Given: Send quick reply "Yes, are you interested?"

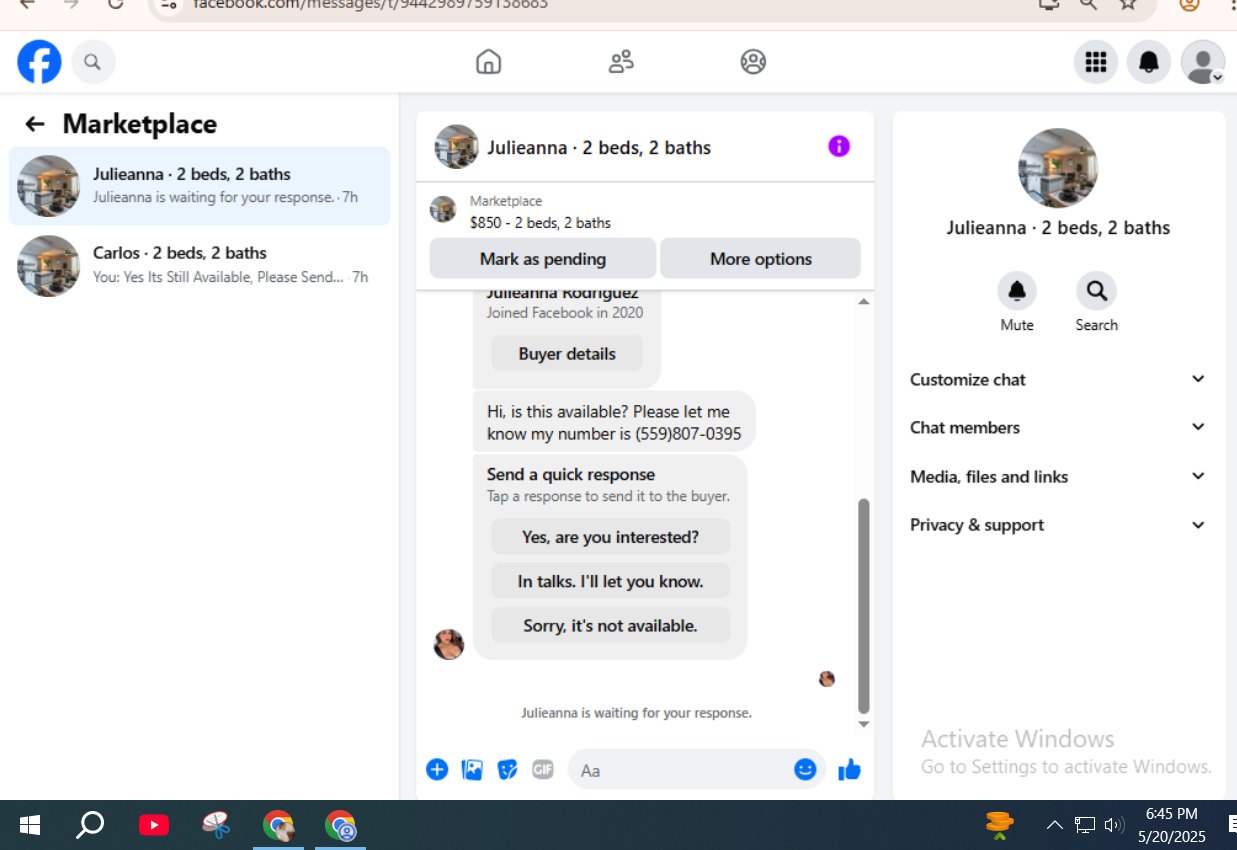Looking at the screenshot, I should (x=610, y=537).
